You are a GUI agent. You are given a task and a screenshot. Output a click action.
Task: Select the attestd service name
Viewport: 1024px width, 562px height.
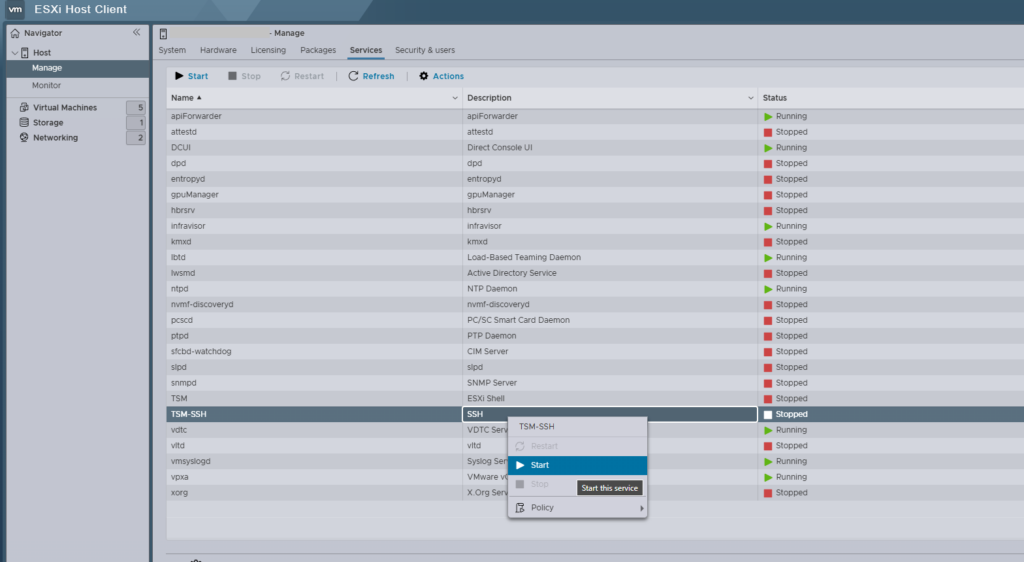tap(184, 132)
